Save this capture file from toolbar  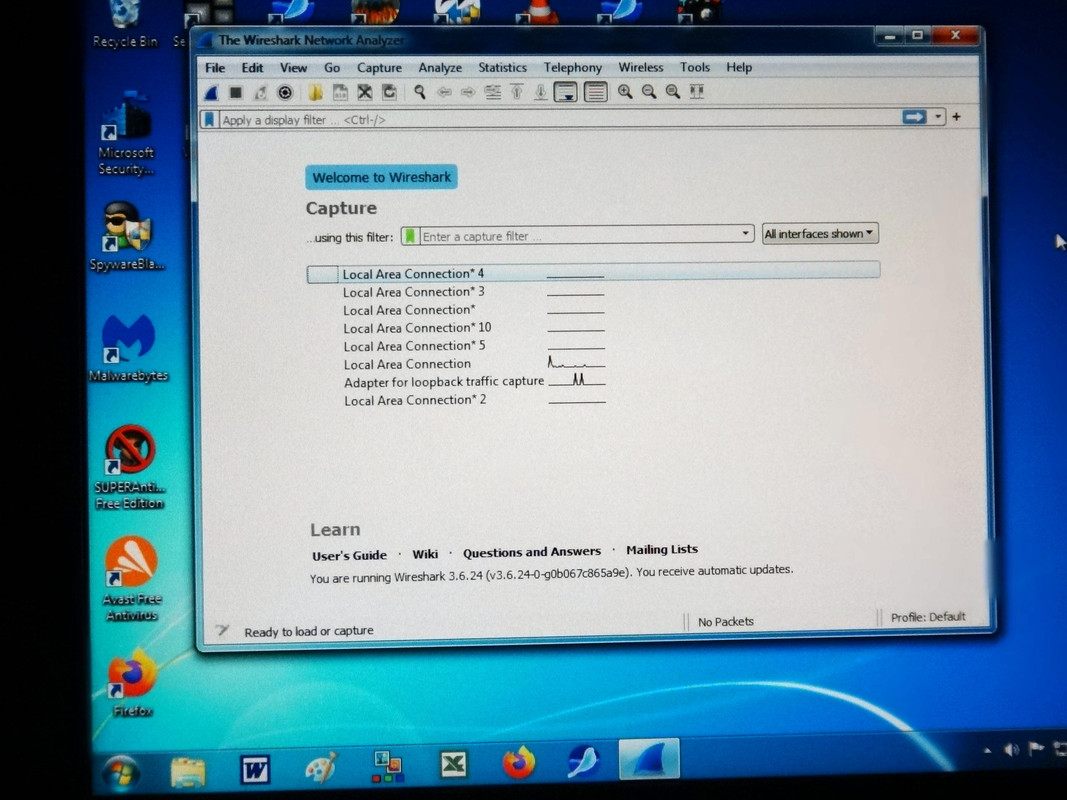point(340,92)
